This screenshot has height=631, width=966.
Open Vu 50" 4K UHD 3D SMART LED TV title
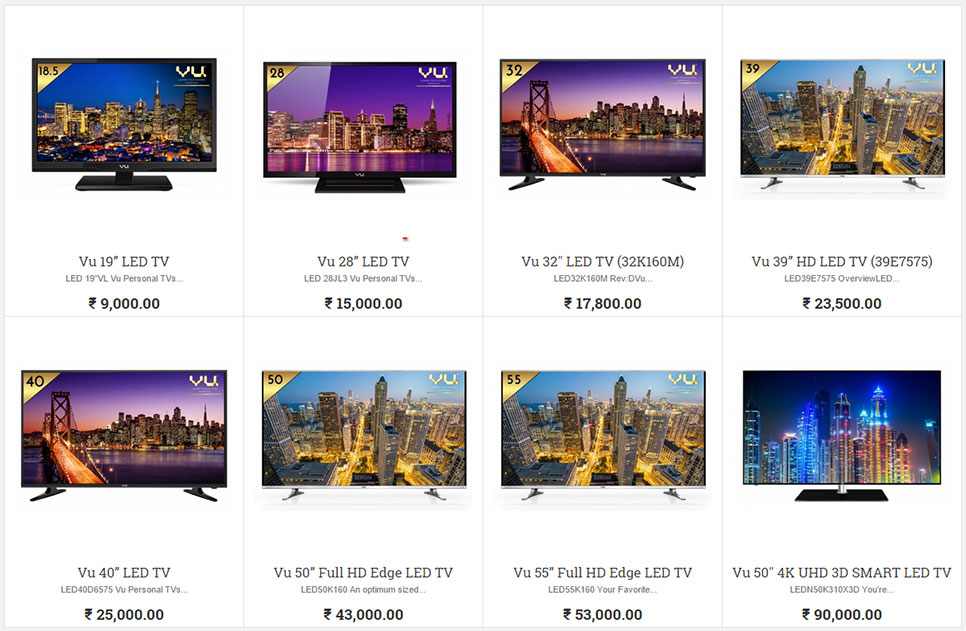click(842, 572)
